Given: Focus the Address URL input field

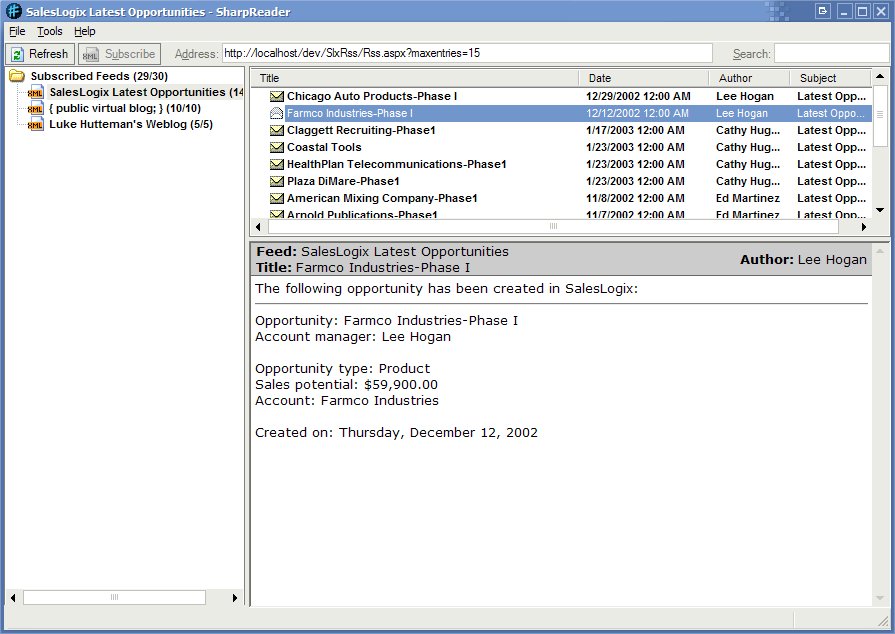Looking at the screenshot, I should [467, 54].
